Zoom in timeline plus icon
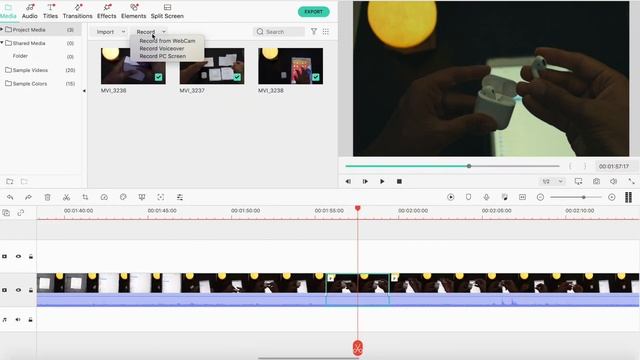Viewport: 640px width, 360px height. click(611, 197)
